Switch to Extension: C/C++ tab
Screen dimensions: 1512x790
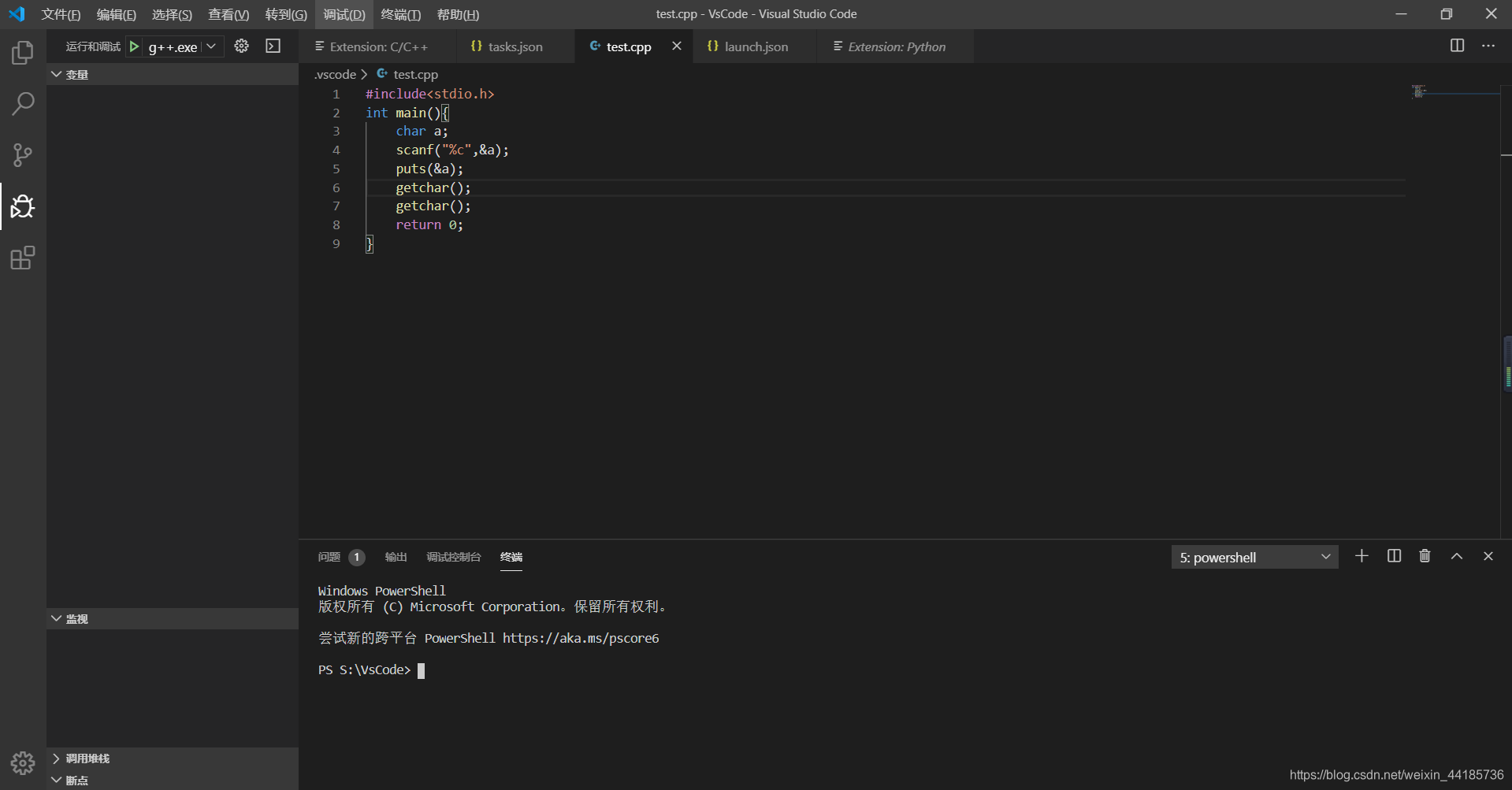point(378,46)
